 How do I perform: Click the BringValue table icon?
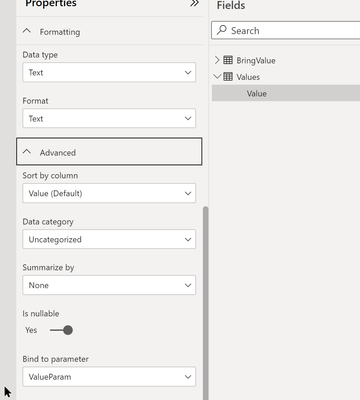(x=228, y=60)
